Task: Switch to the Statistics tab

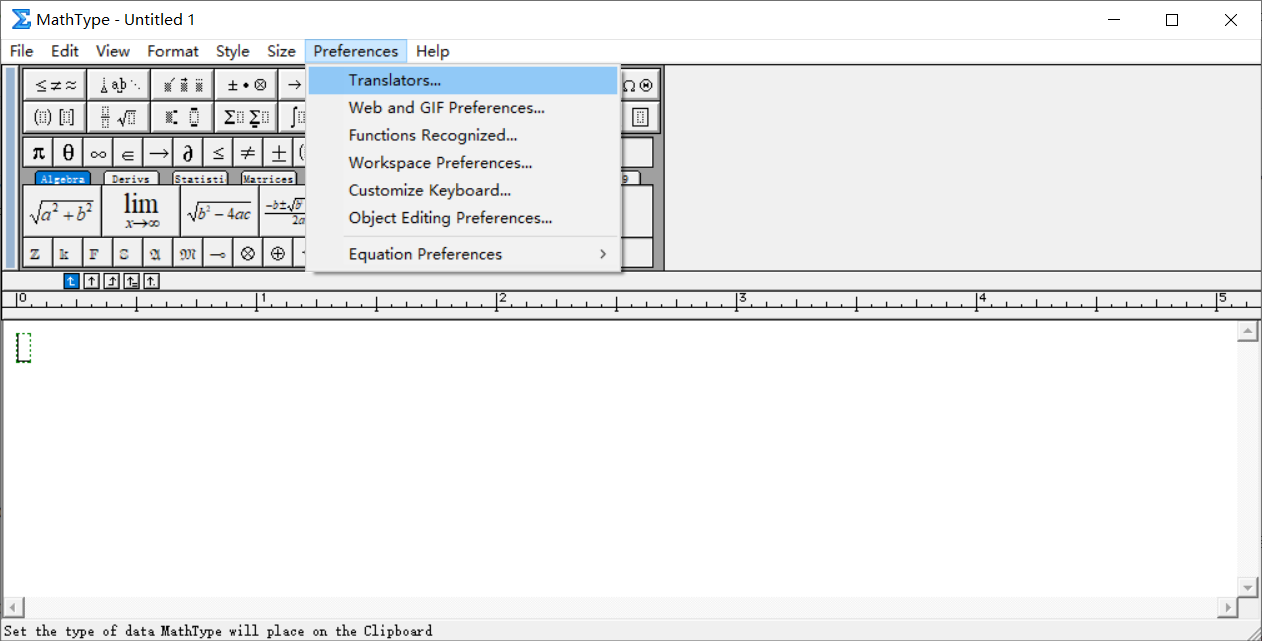Action: tap(200, 179)
